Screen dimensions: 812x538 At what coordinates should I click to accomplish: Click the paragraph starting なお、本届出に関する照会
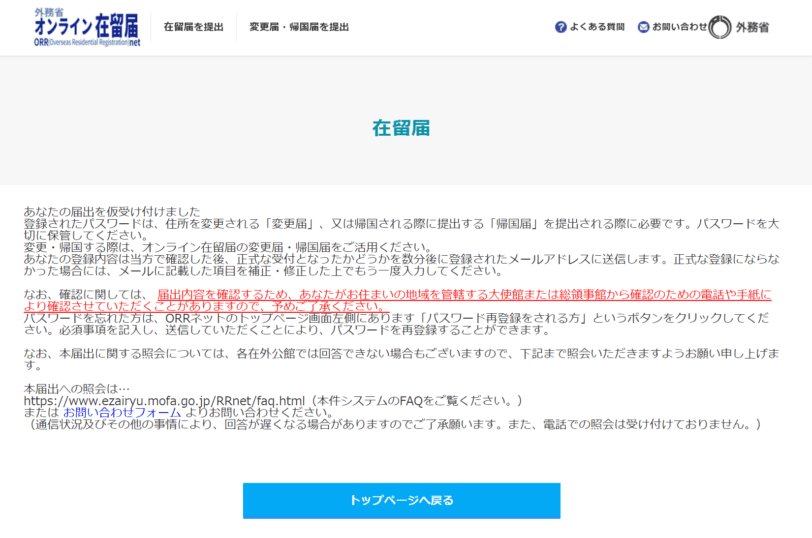point(401,359)
